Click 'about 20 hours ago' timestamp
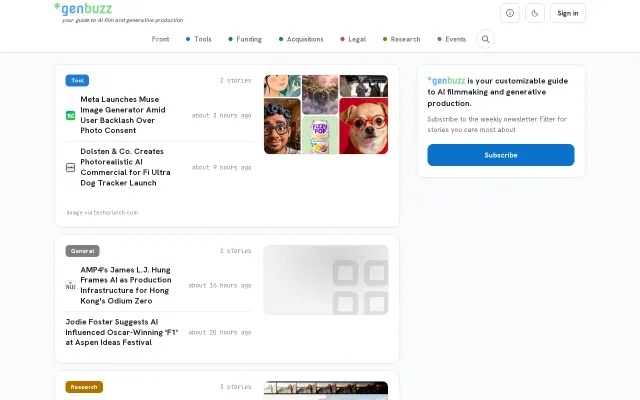Viewport: 640px width, 400px height. [220, 332]
